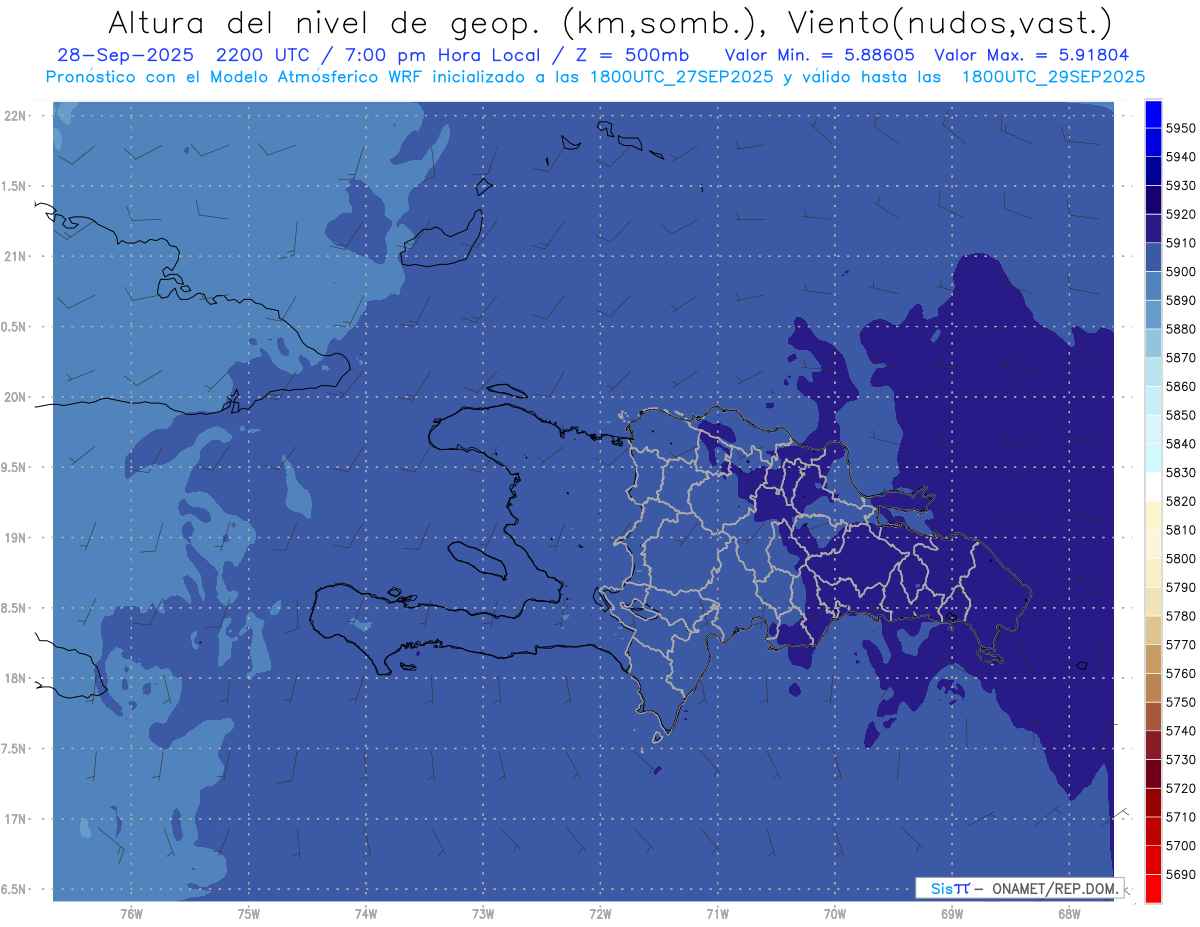Click the legend value '5840'

1181,444
